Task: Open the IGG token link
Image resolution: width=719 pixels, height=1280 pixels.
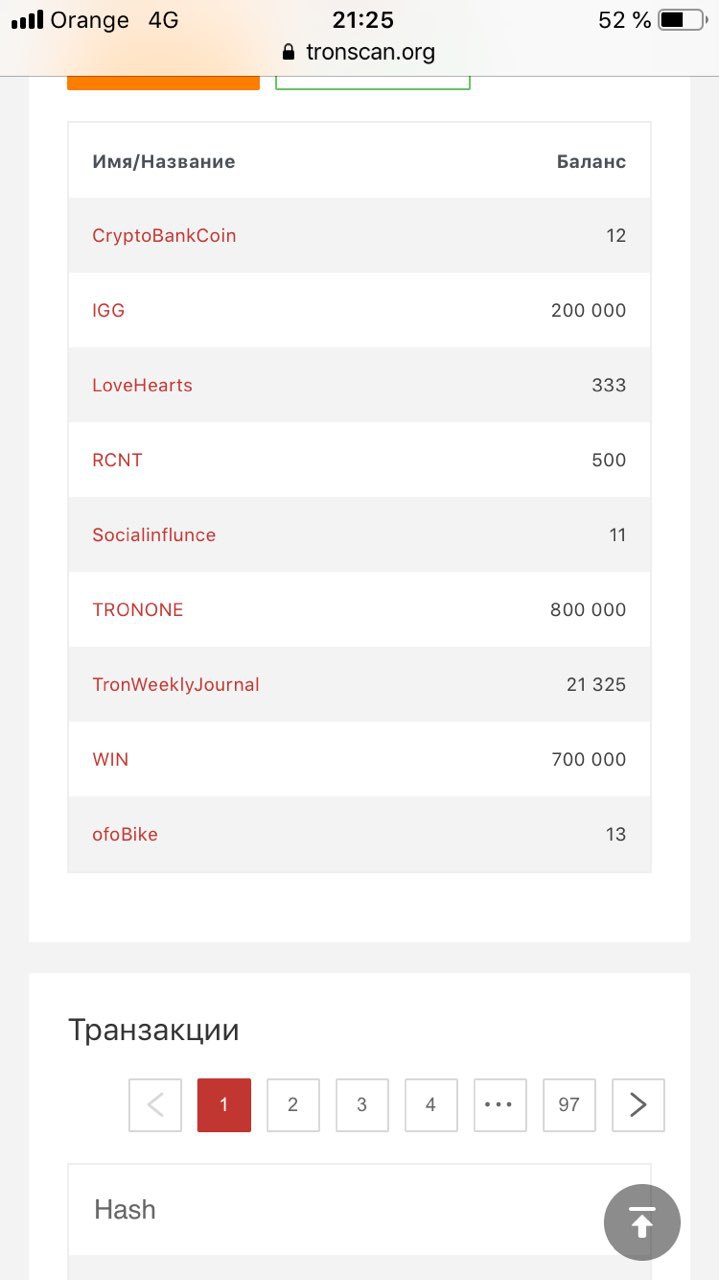Action: (108, 310)
